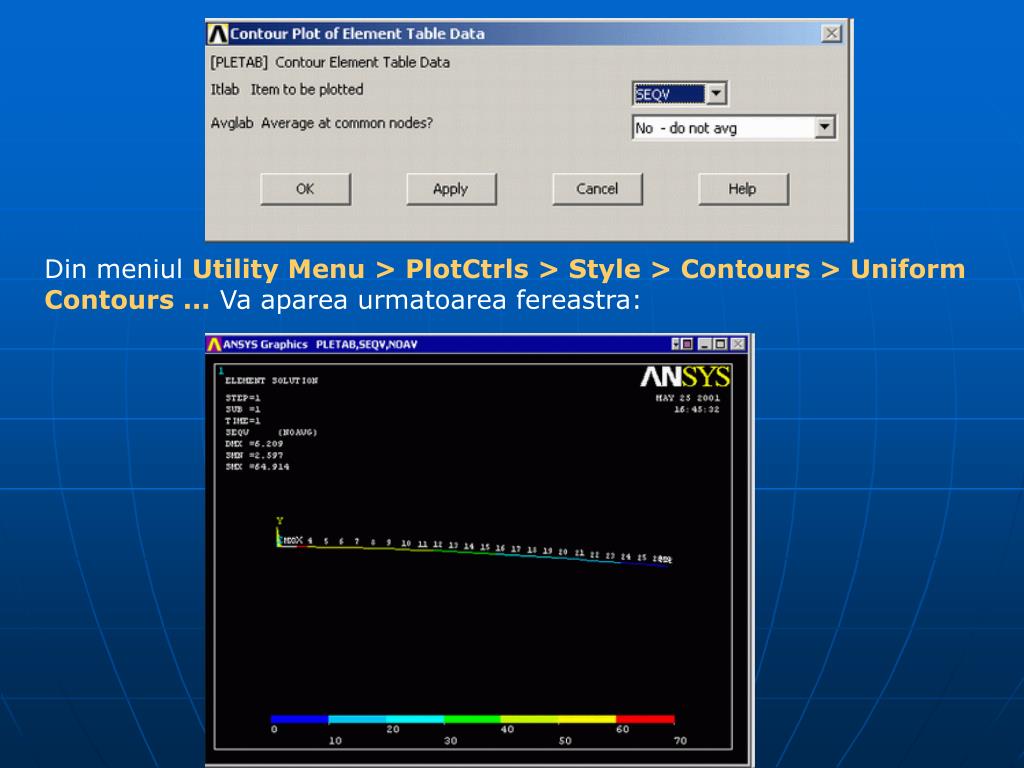This screenshot has width=1024, height=768.
Task: Close the Contour Plot of Element Table Data dialog
Action: tap(831, 33)
